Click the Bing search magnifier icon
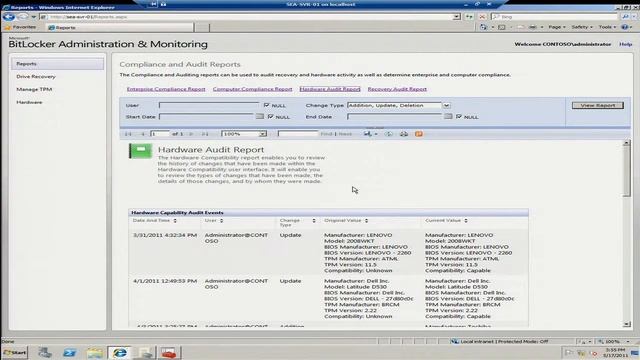The width and height of the screenshot is (640, 360). click(625, 17)
